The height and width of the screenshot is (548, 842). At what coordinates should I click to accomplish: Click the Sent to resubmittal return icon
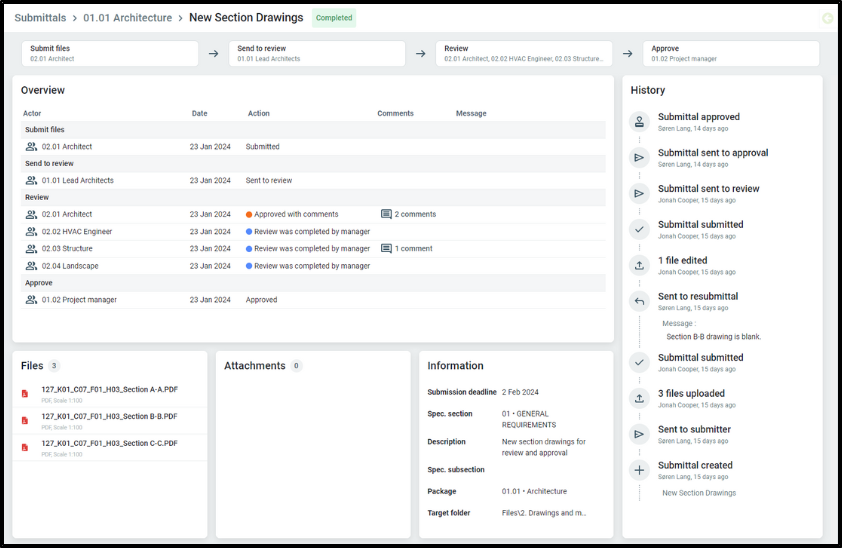tap(640, 301)
